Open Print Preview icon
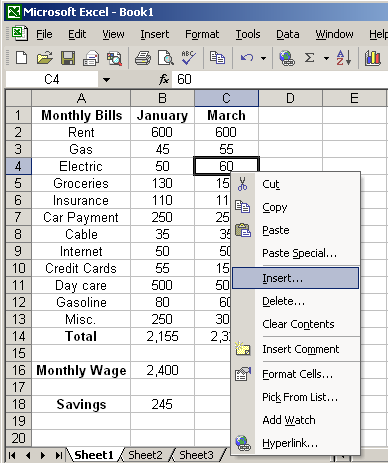 click(166, 58)
